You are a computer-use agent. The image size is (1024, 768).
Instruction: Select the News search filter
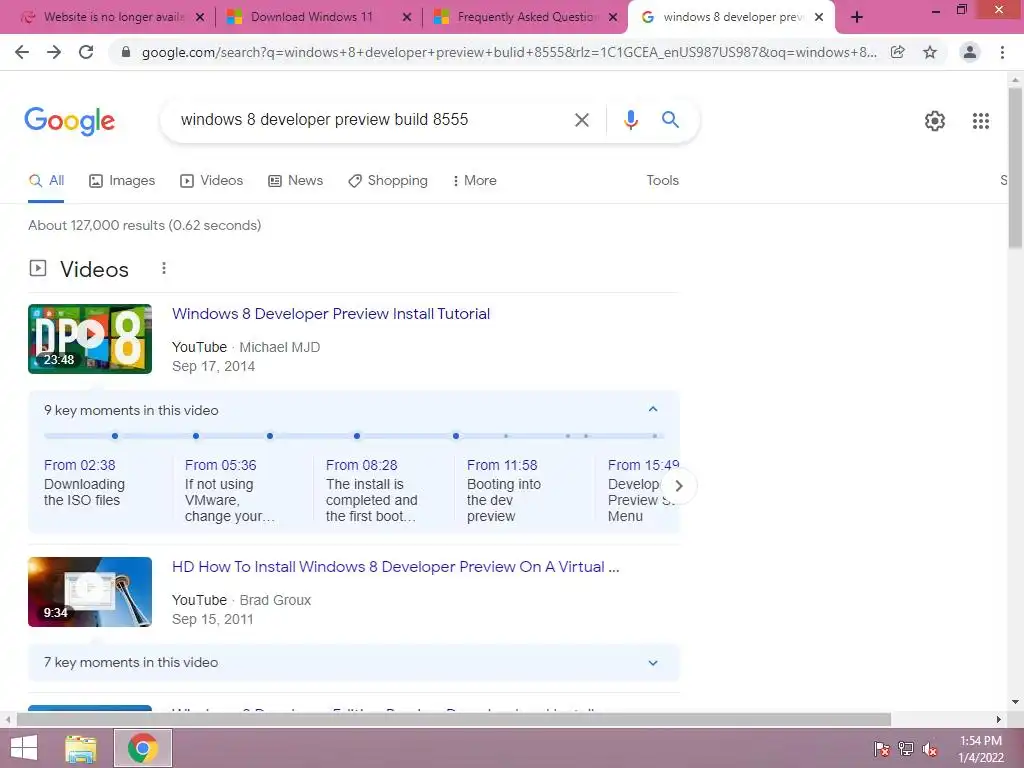[x=296, y=181]
